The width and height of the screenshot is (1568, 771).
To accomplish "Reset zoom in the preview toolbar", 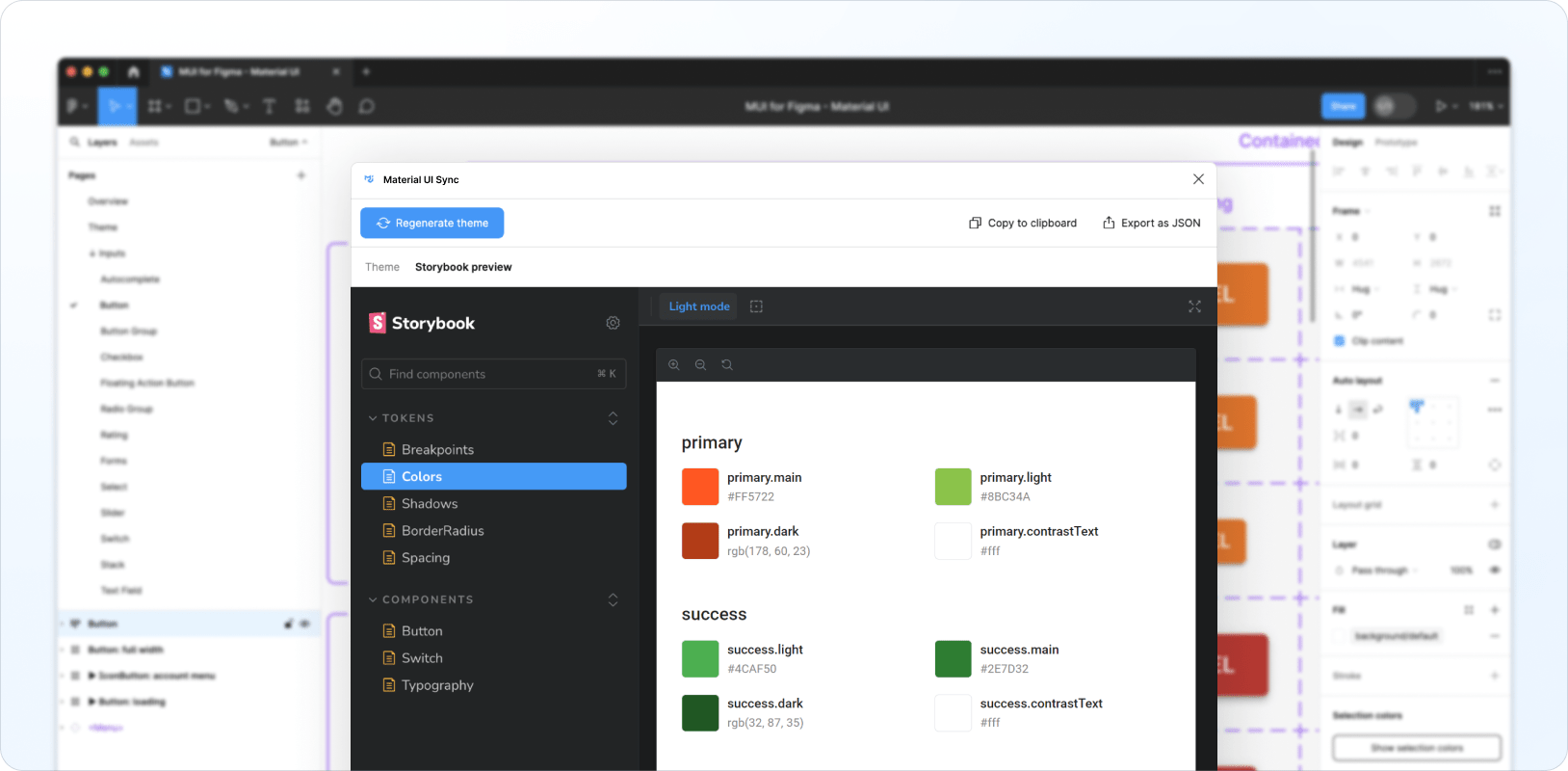I will pyautogui.click(x=727, y=364).
